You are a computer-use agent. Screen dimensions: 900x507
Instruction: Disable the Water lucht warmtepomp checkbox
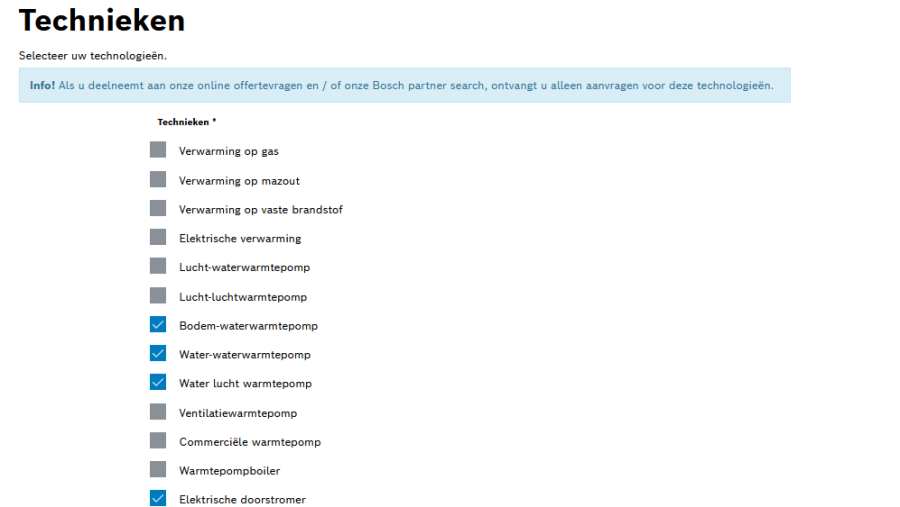pyautogui.click(x=158, y=382)
